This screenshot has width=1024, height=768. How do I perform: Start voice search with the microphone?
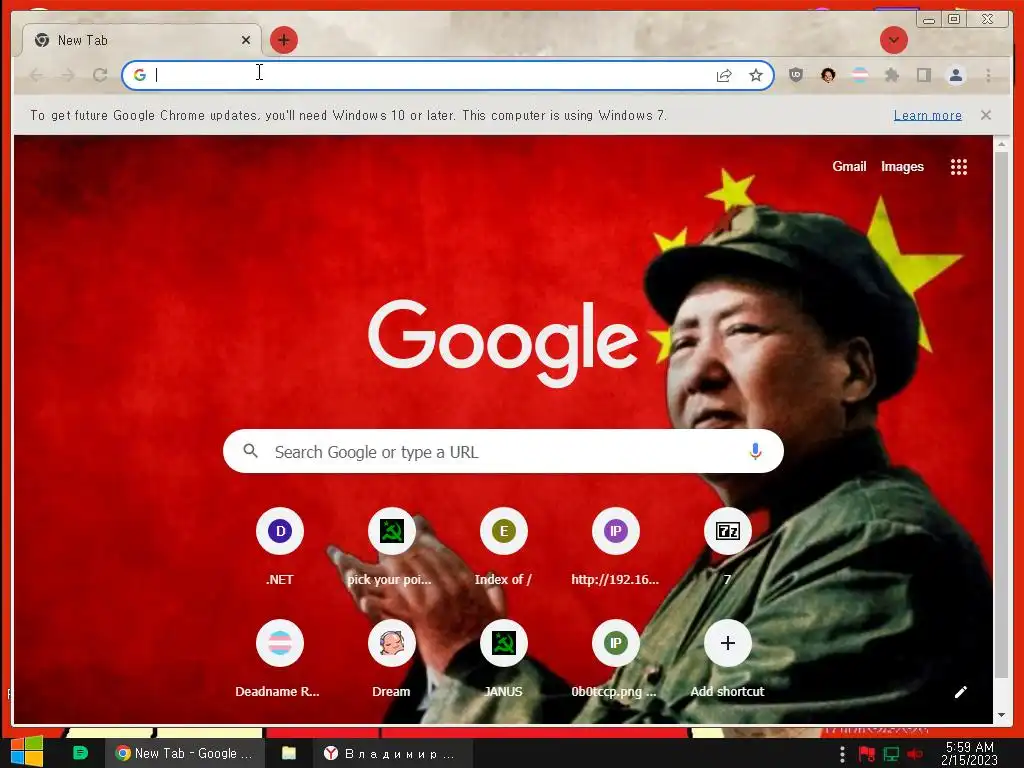pyautogui.click(x=755, y=451)
